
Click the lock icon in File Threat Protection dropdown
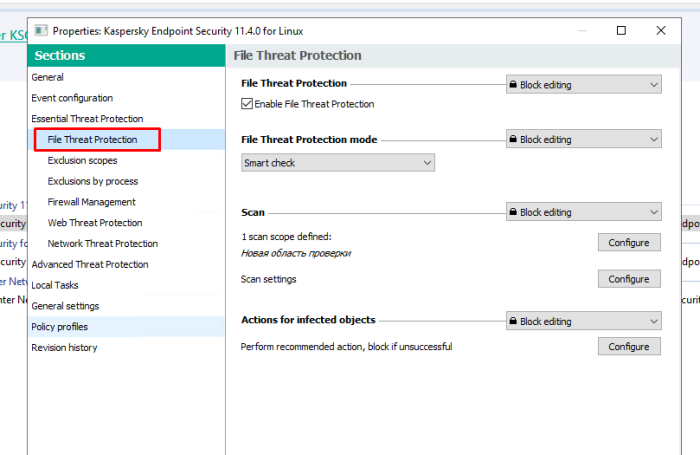513,84
